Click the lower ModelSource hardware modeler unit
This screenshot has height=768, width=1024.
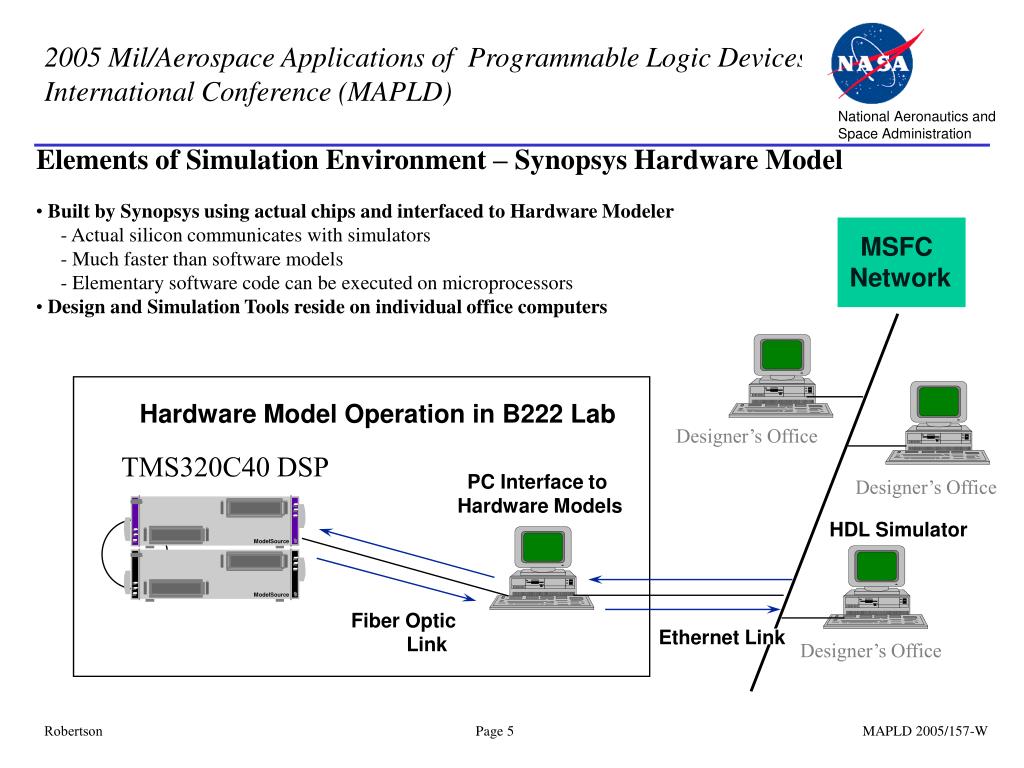coord(214,575)
